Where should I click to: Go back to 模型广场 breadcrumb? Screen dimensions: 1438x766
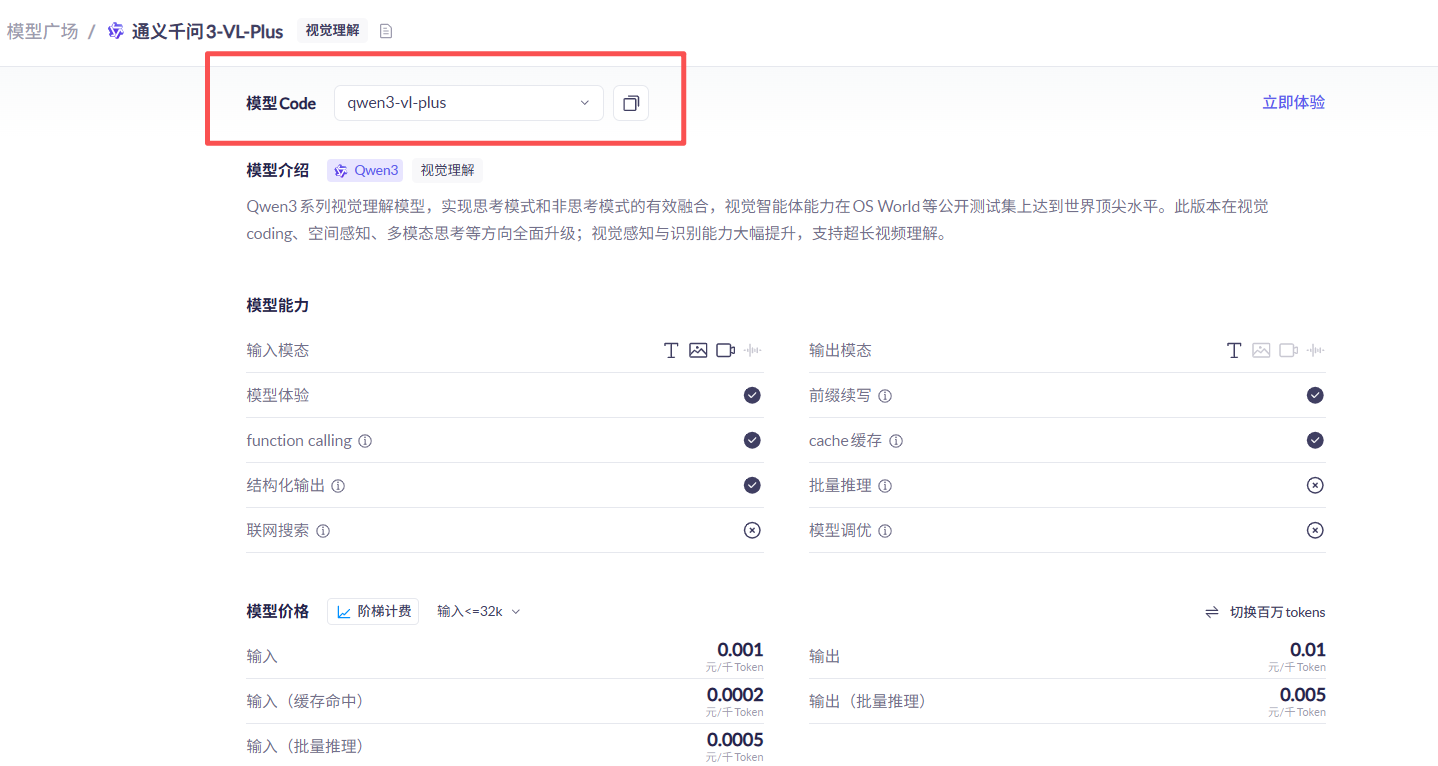click(42, 31)
